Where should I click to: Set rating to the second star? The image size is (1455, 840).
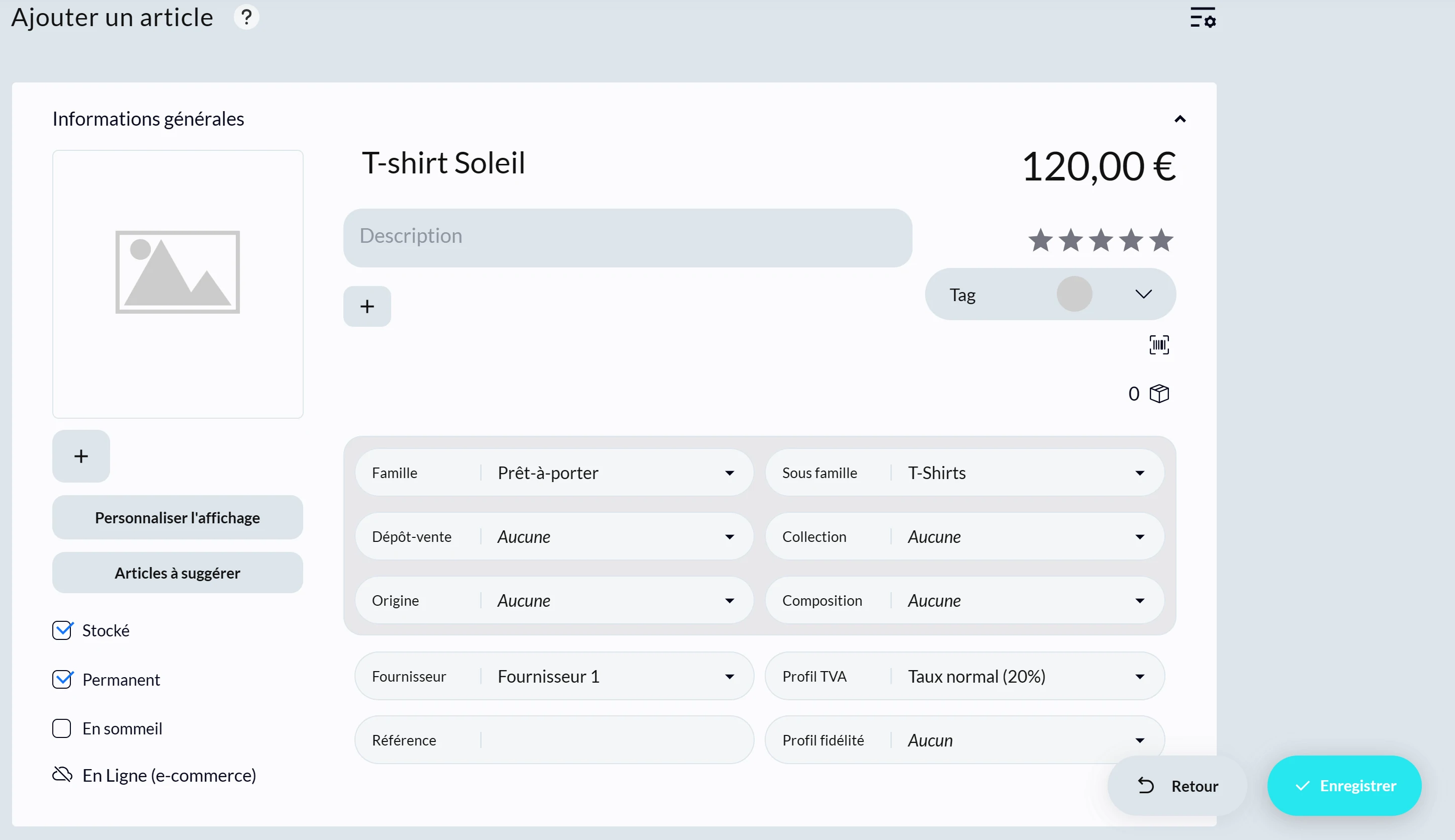point(1071,240)
